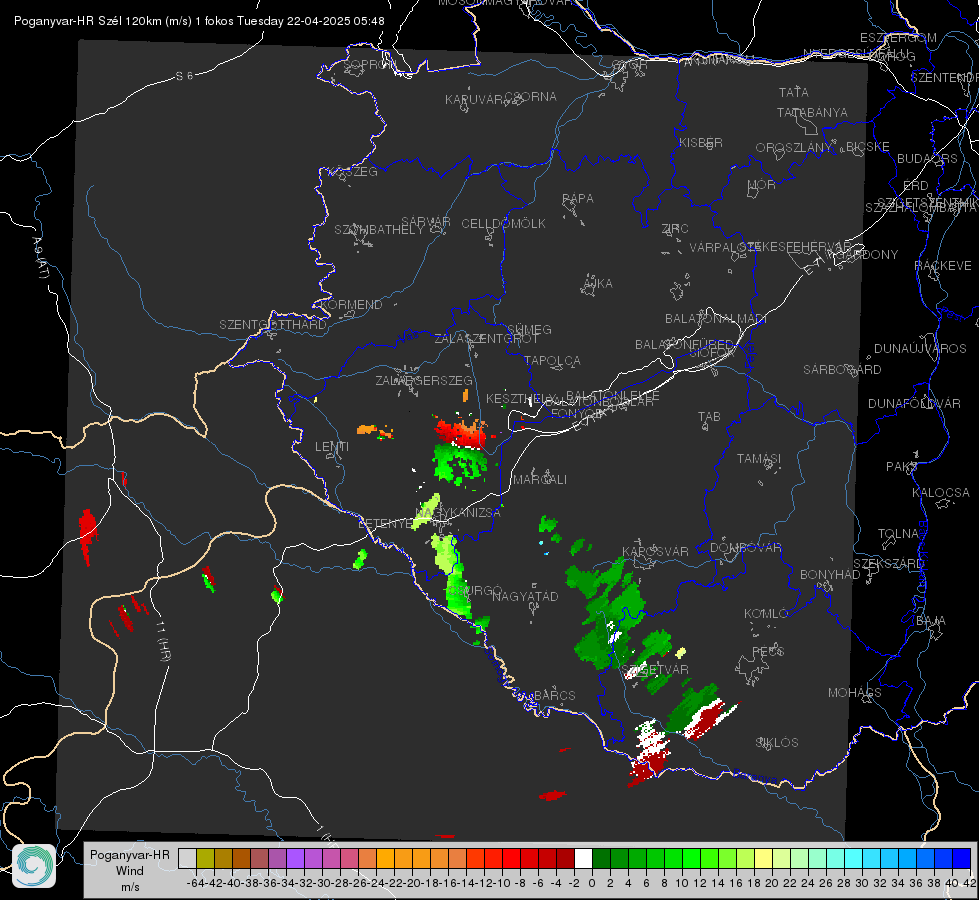Click the cyan swatch between 28 and 30

point(854,858)
